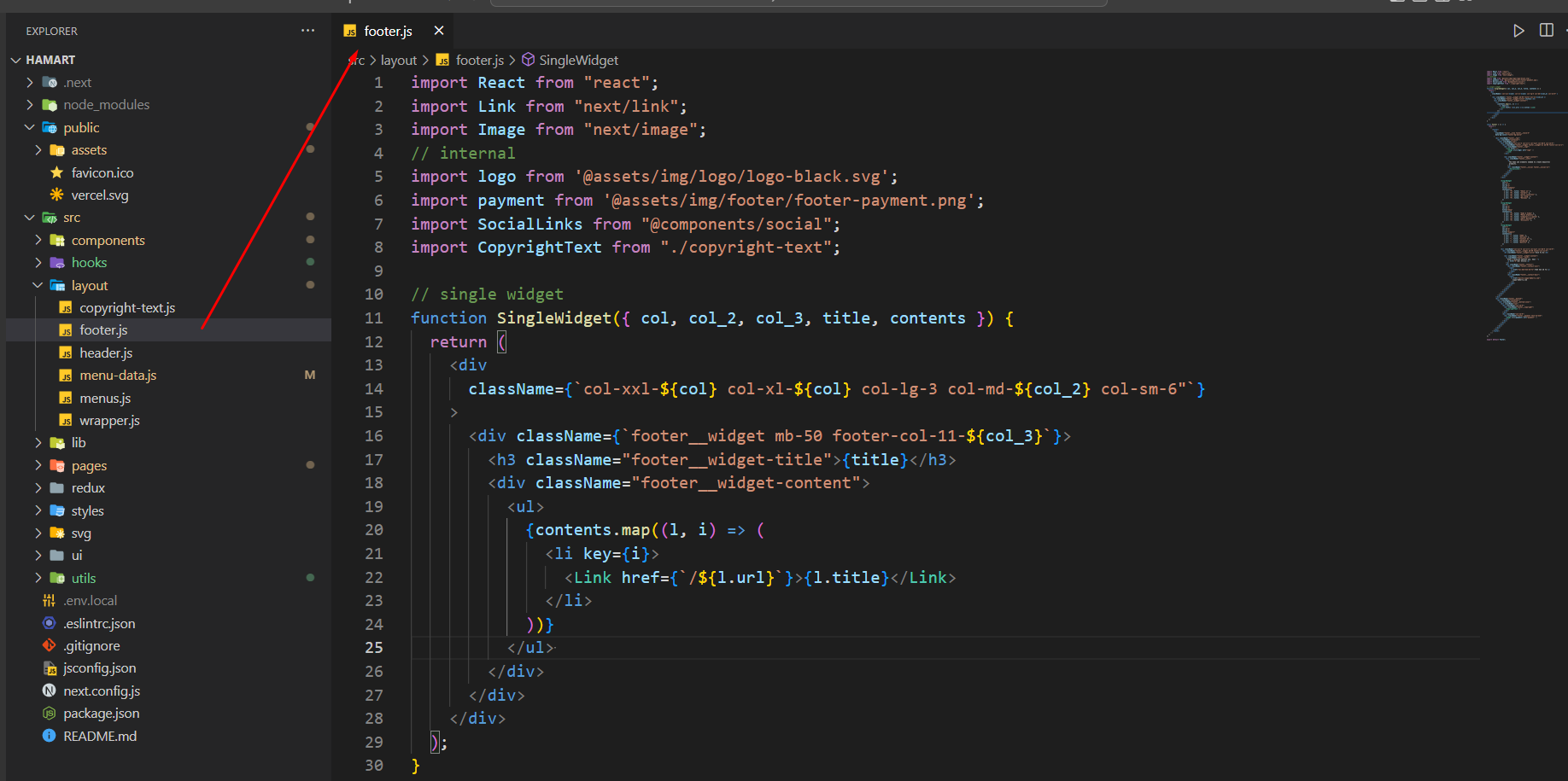Click the next.config.js N icon
The height and width of the screenshot is (781, 1568).
(x=49, y=691)
